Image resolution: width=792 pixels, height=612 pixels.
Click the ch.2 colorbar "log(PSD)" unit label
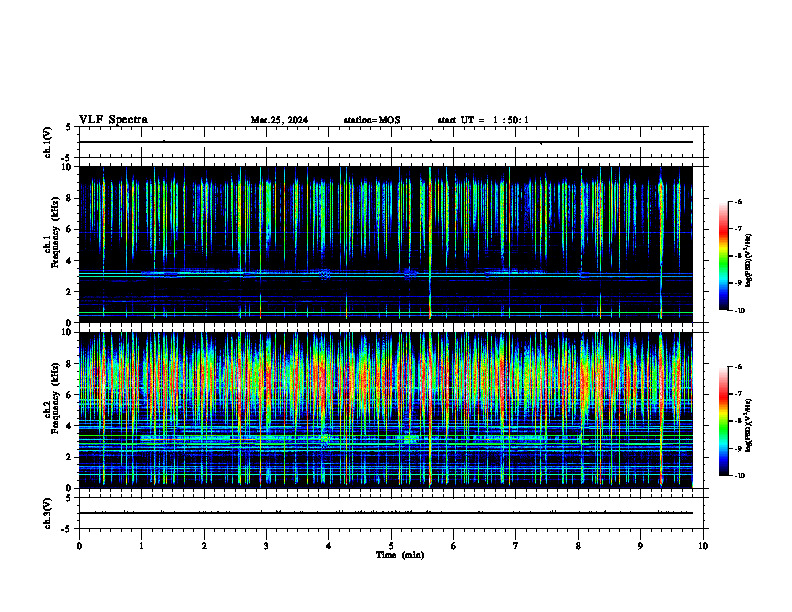point(749,425)
